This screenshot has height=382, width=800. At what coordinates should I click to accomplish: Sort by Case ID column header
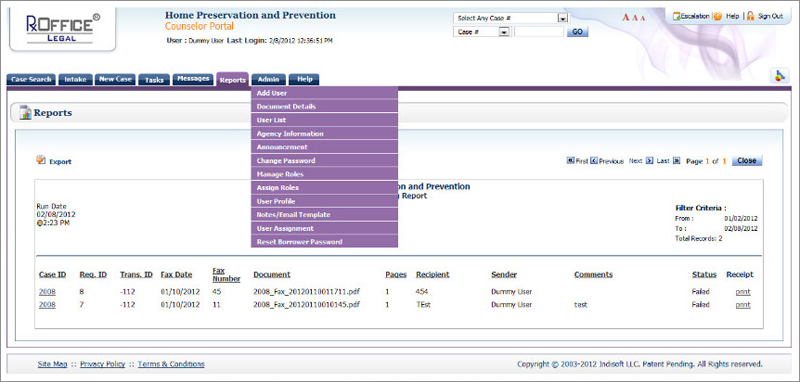coord(53,274)
